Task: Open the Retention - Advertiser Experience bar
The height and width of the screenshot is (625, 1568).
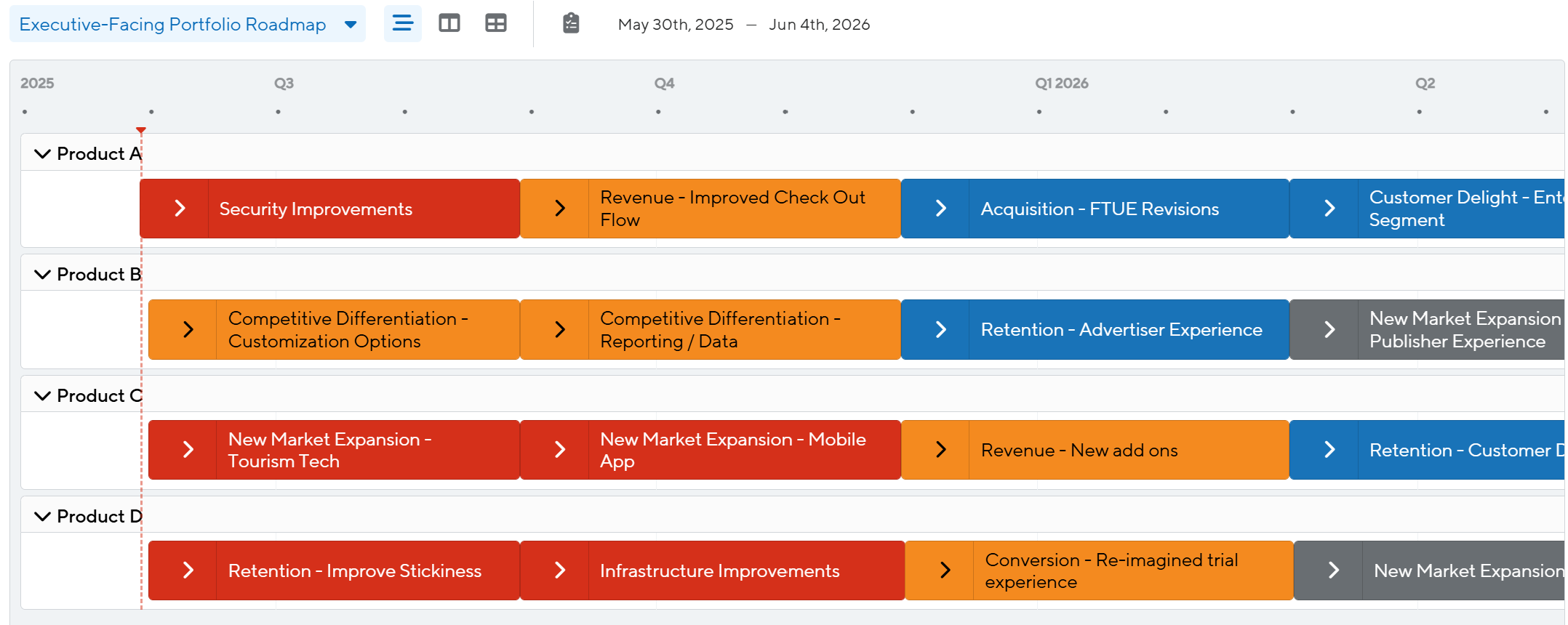Action: pos(1121,330)
